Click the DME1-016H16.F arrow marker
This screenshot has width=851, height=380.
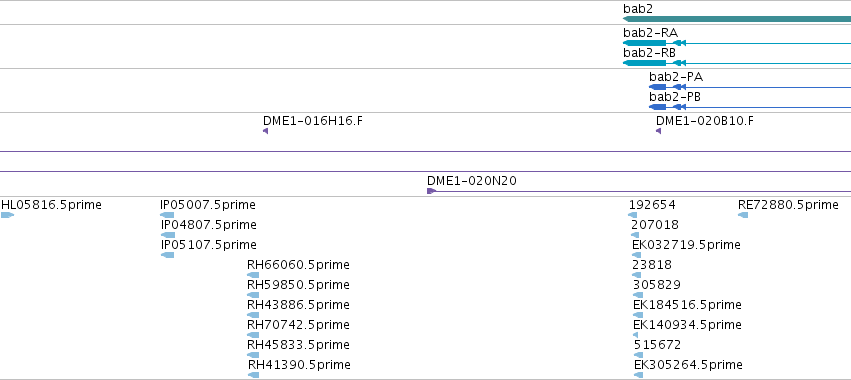[265, 131]
